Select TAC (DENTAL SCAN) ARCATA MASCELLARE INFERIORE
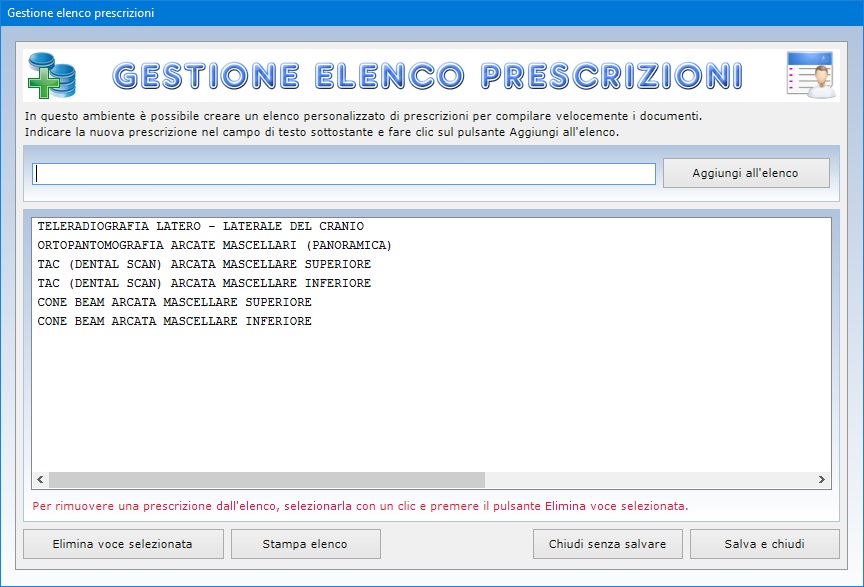 pos(204,283)
